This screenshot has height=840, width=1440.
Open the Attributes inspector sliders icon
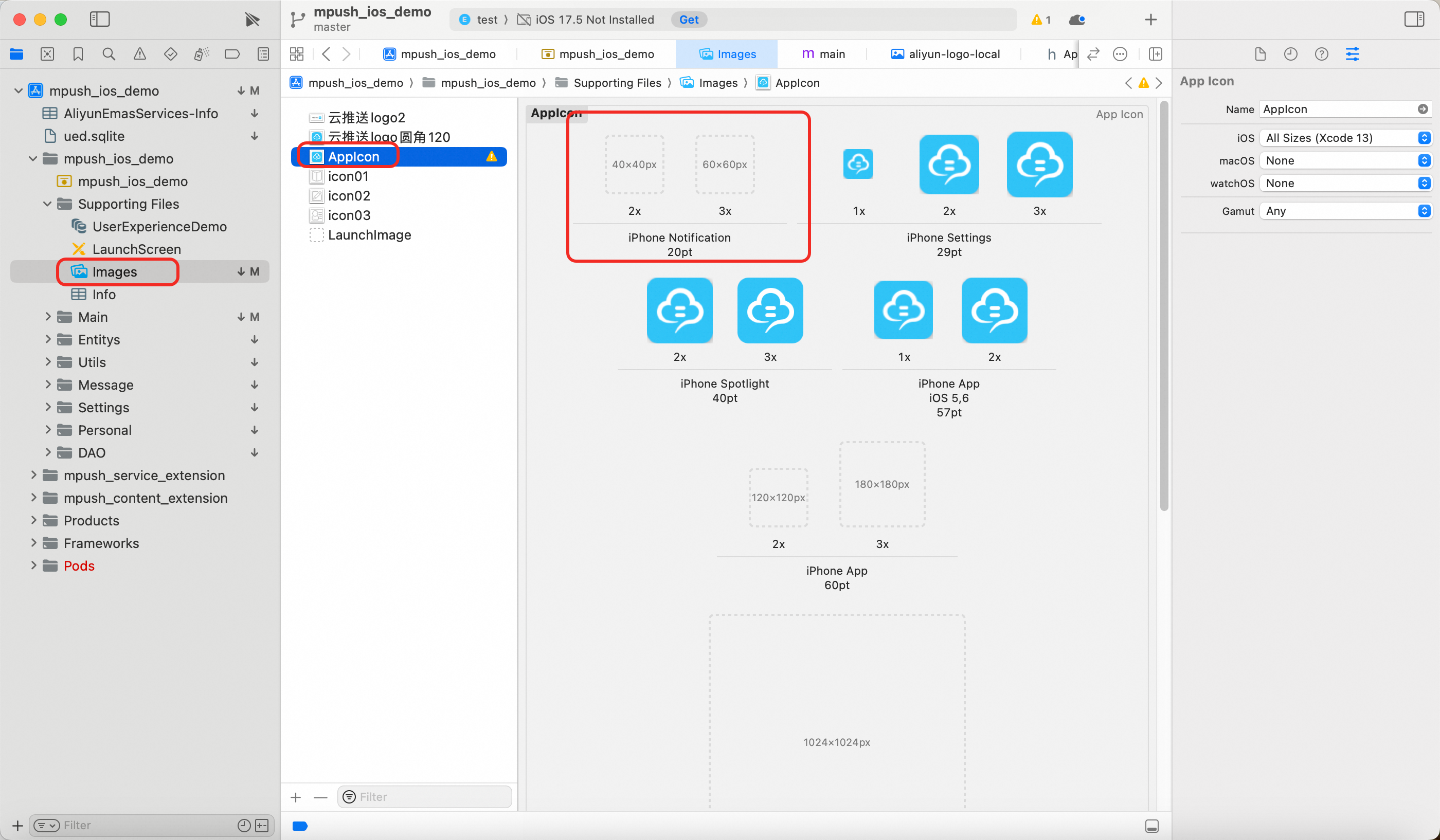coord(1353,54)
